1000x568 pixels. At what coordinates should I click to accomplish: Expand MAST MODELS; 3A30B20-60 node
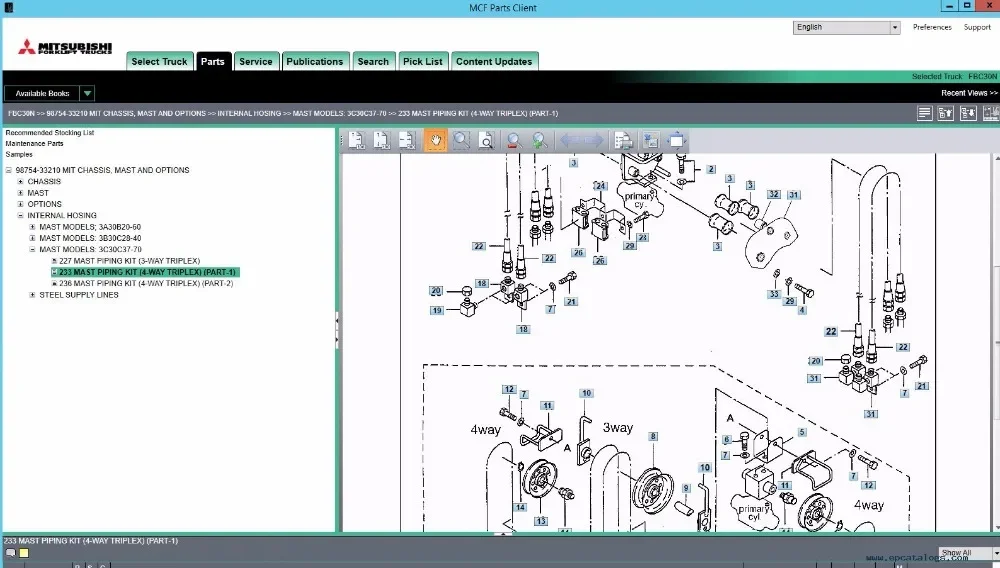33,227
